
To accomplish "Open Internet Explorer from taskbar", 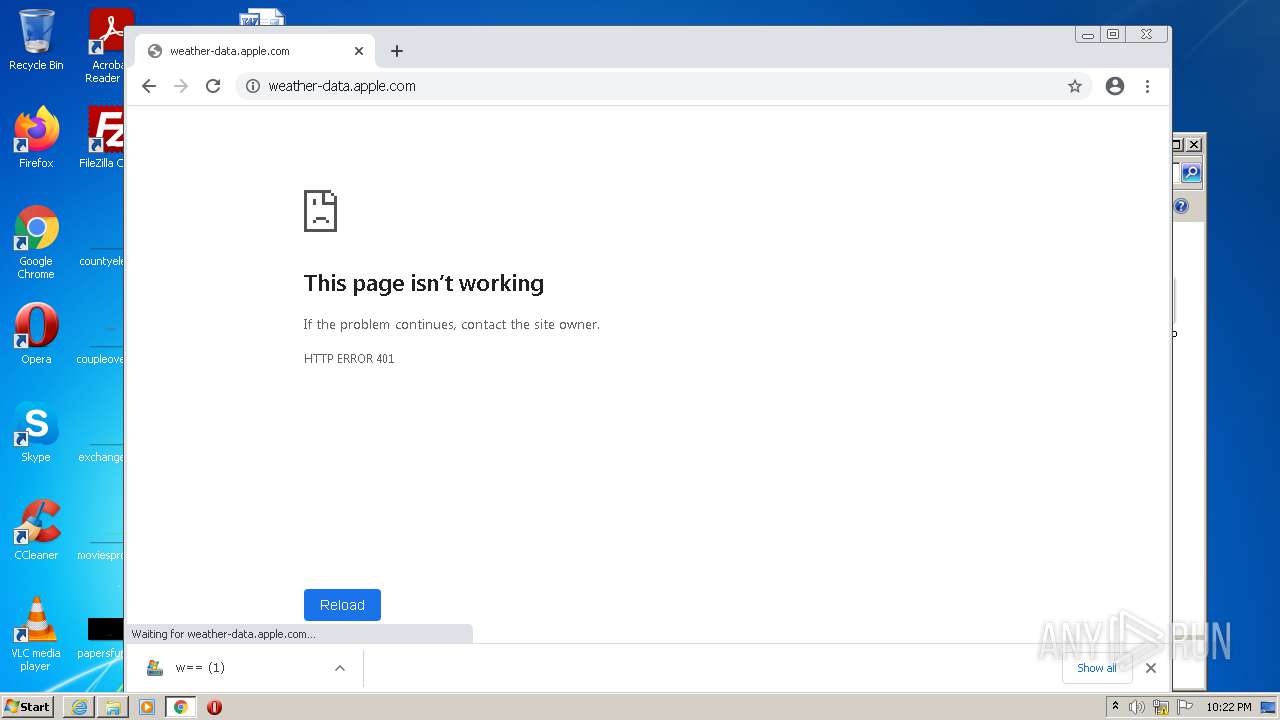I will coord(79,707).
